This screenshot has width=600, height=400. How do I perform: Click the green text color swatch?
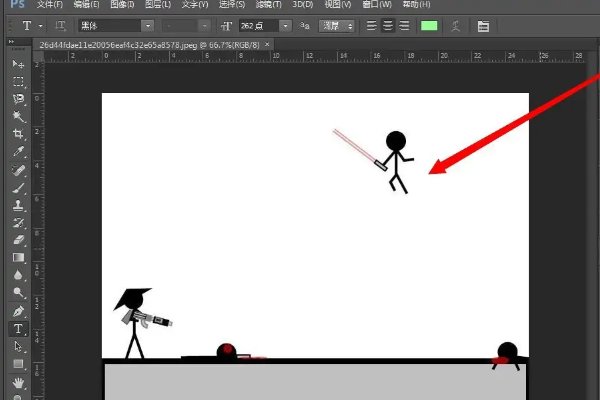[x=431, y=25]
